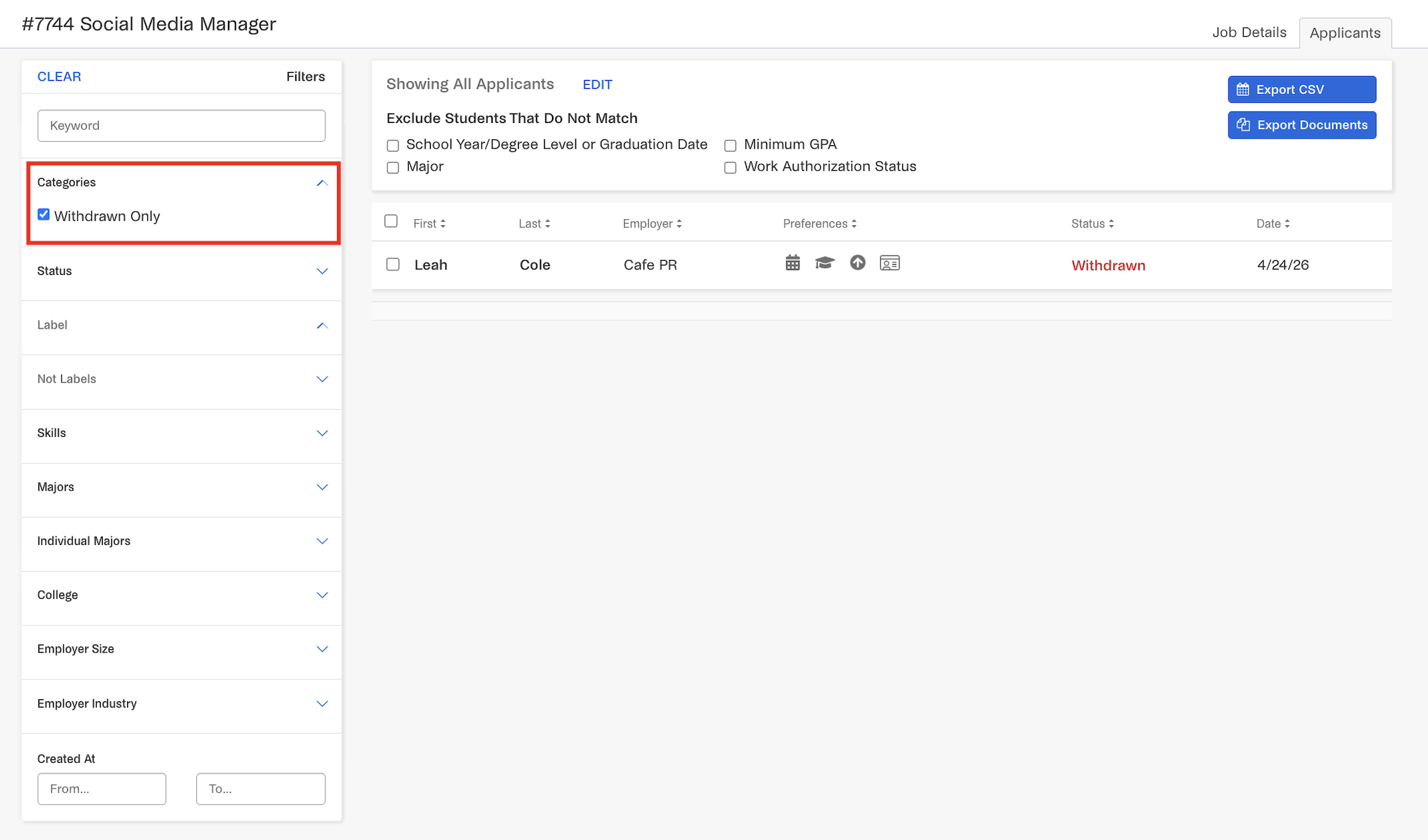Check School Year/Degree Level or Graduation Date
Image resolution: width=1428 pixels, height=840 pixels.
[393, 145]
